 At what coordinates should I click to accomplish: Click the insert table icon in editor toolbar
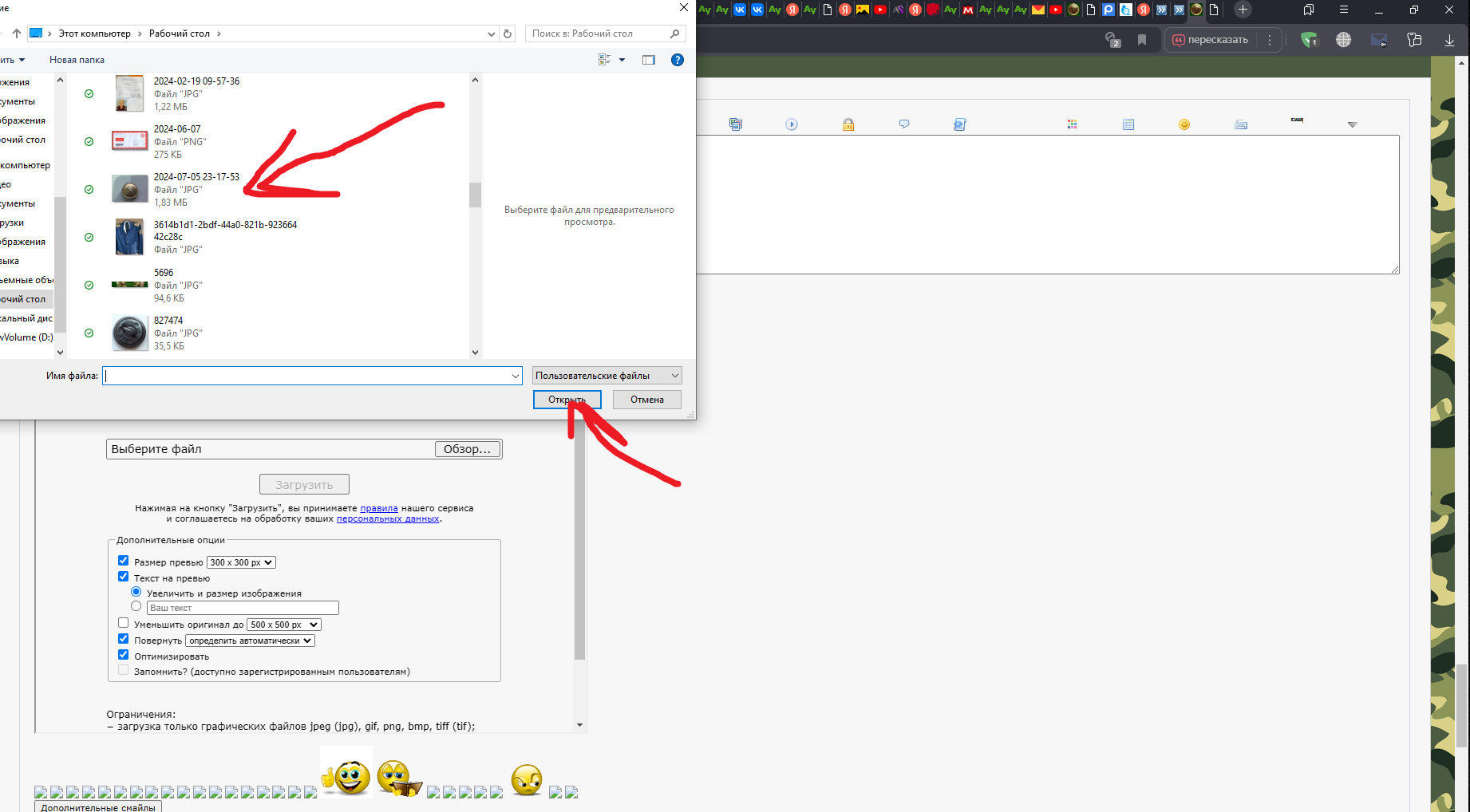click(1128, 124)
